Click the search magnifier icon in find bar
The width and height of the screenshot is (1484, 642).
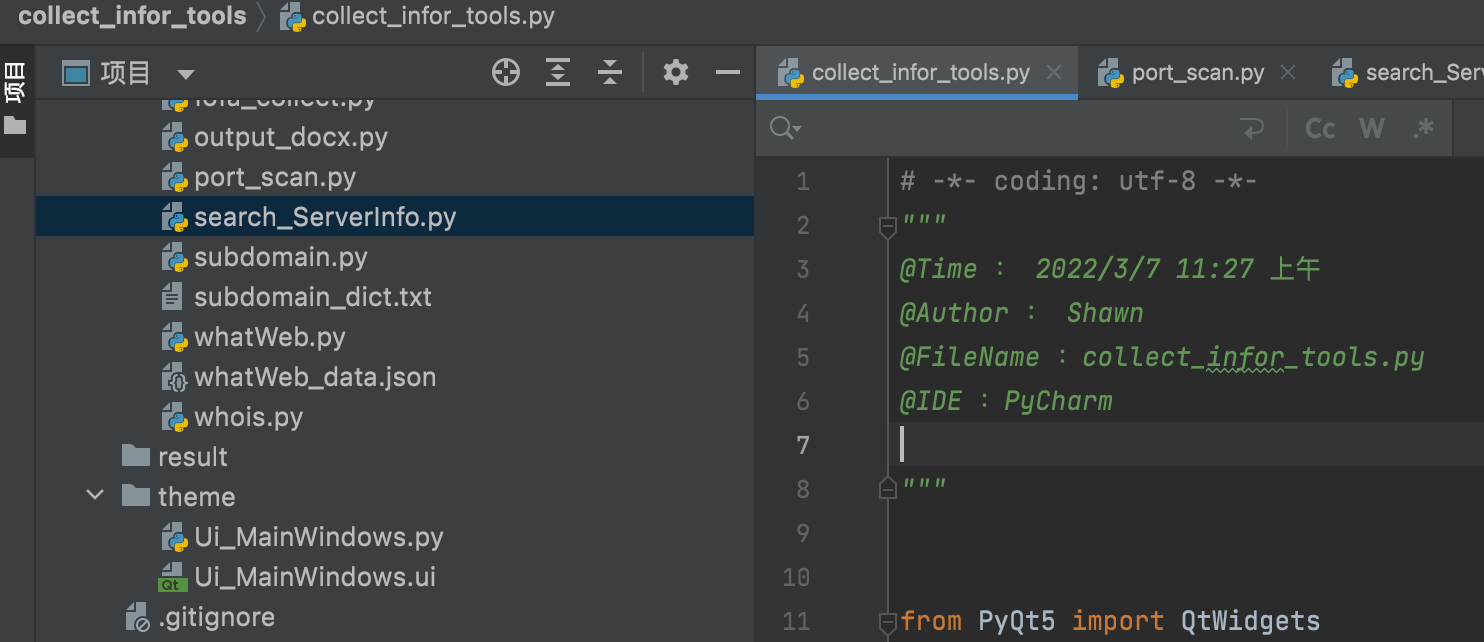point(783,128)
